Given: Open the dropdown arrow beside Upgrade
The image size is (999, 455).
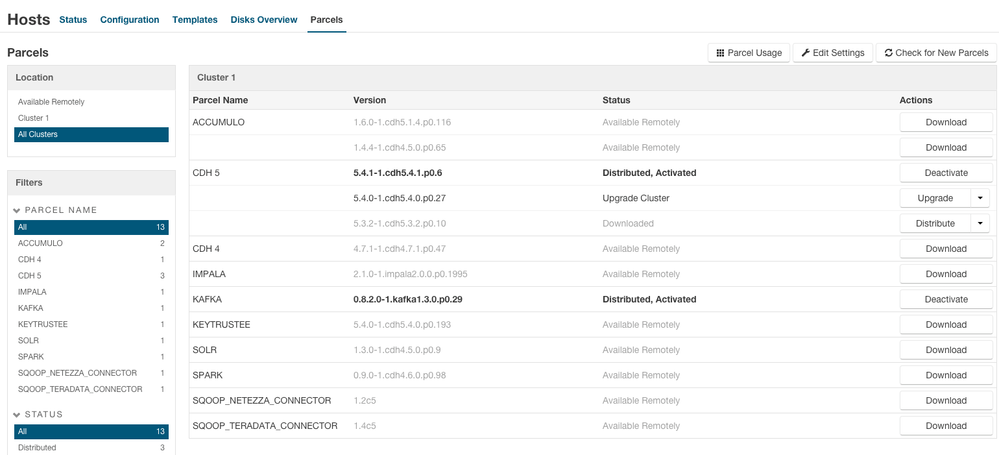Looking at the screenshot, I should (980, 198).
